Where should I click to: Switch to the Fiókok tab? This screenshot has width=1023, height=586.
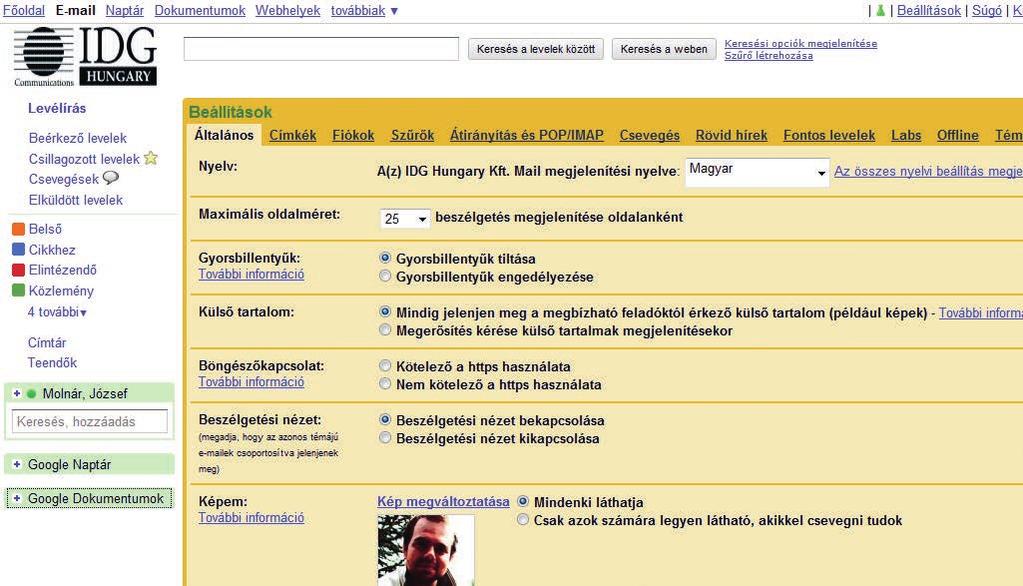[353, 135]
